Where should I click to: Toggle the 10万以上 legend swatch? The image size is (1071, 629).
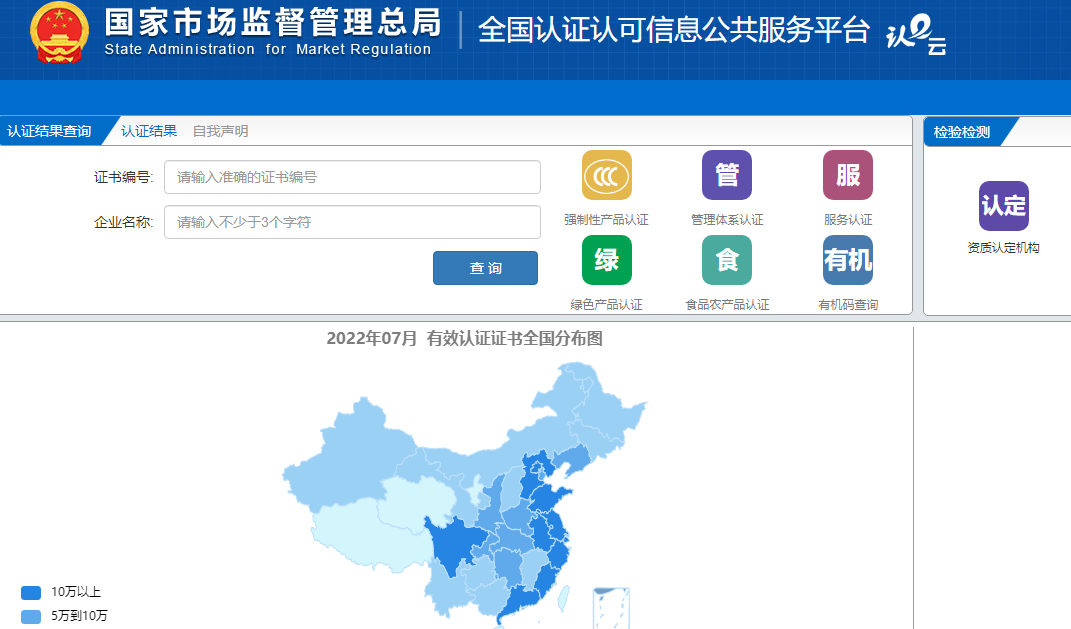point(31,592)
